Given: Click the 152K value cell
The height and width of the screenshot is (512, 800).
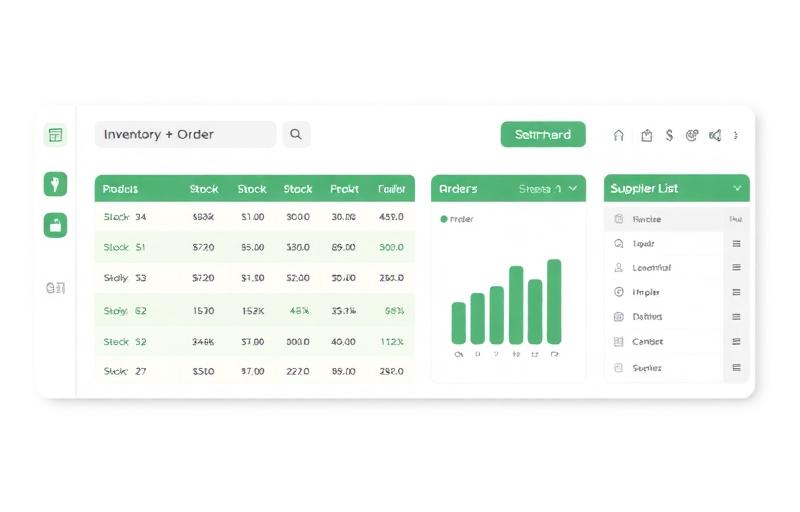Looking at the screenshot, I should [x=253, y=311].
